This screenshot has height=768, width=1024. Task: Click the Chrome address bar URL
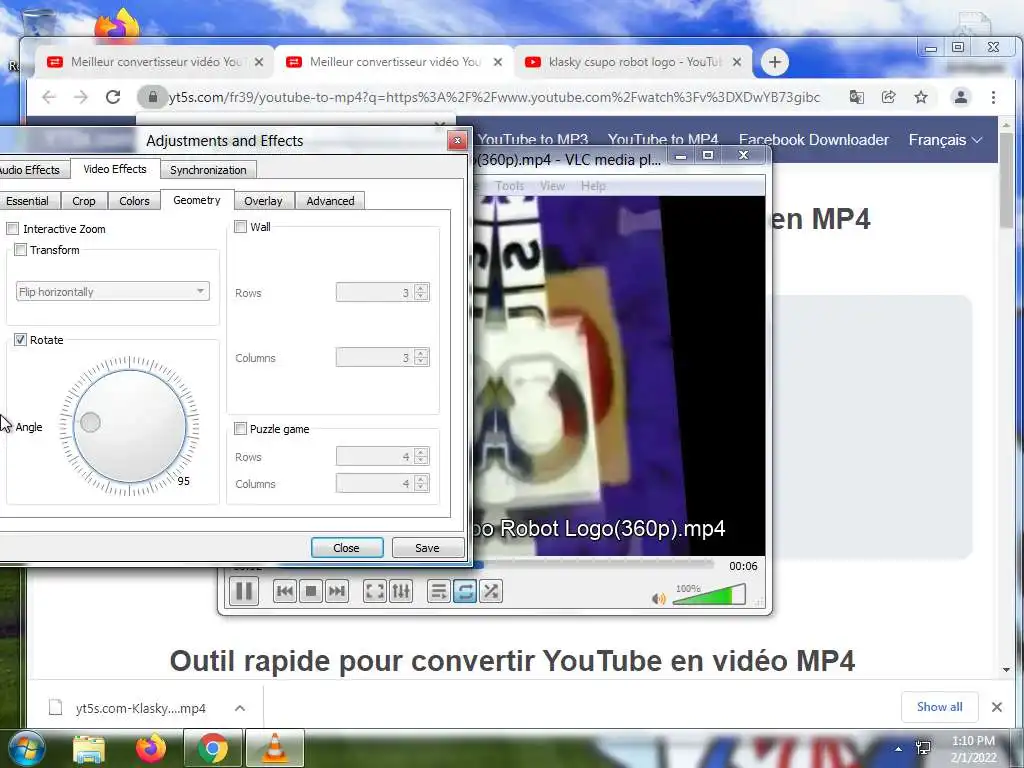coord(494,97)
